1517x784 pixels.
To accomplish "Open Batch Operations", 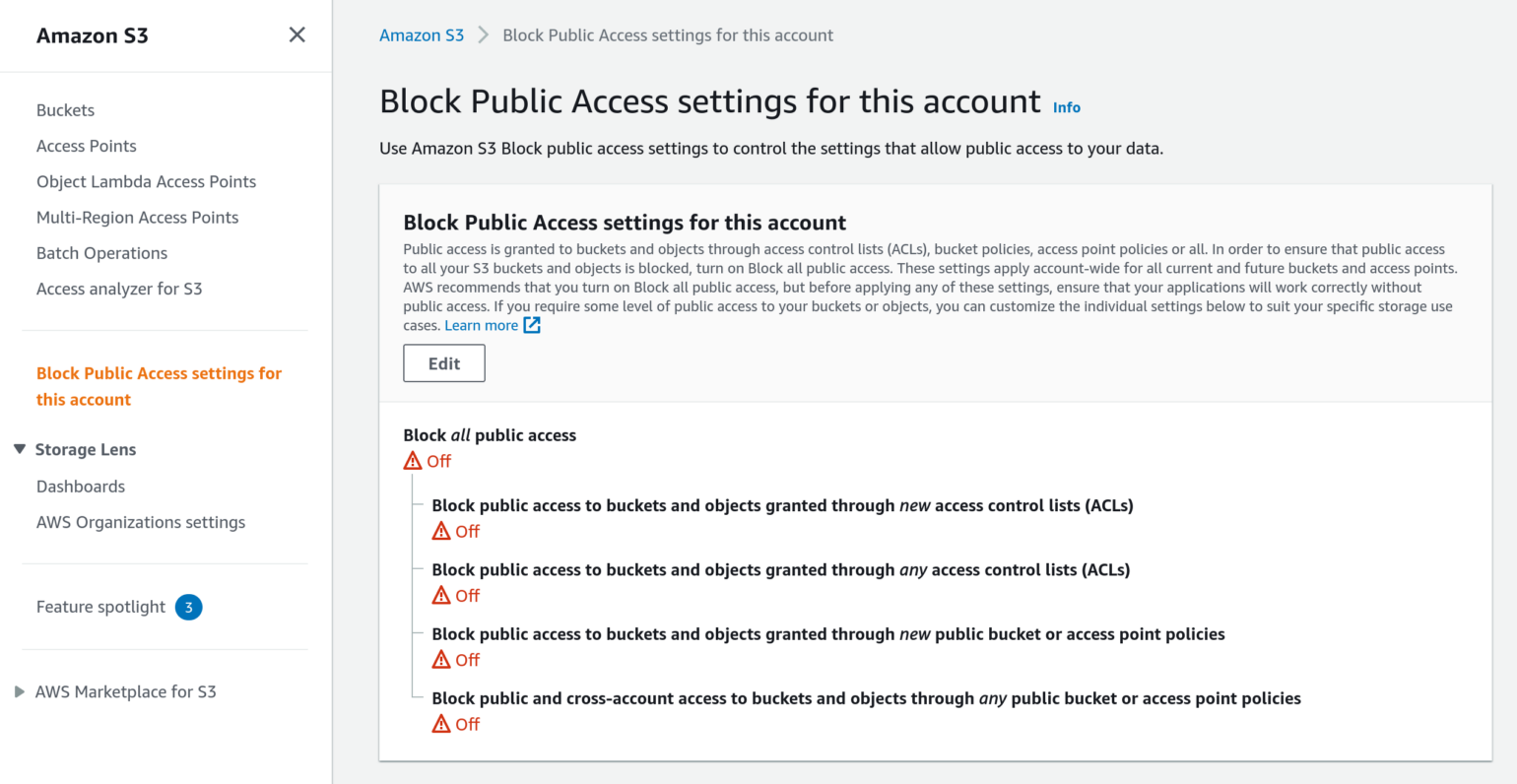I will [101, 253].
